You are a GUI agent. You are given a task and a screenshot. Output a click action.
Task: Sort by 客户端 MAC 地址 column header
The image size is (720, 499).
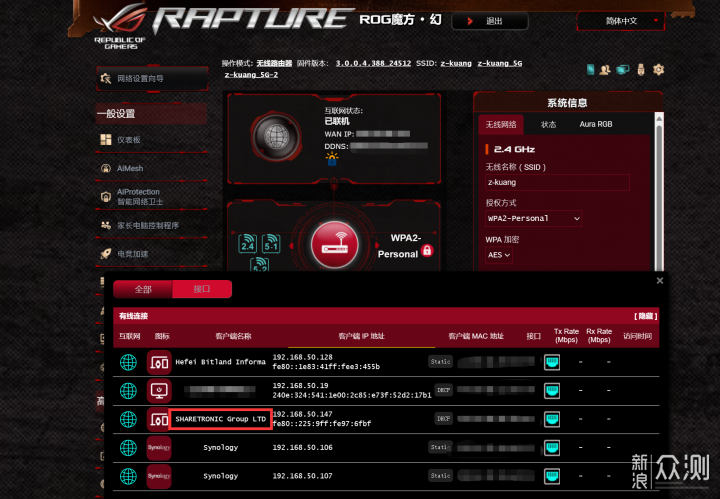[476, 336]
